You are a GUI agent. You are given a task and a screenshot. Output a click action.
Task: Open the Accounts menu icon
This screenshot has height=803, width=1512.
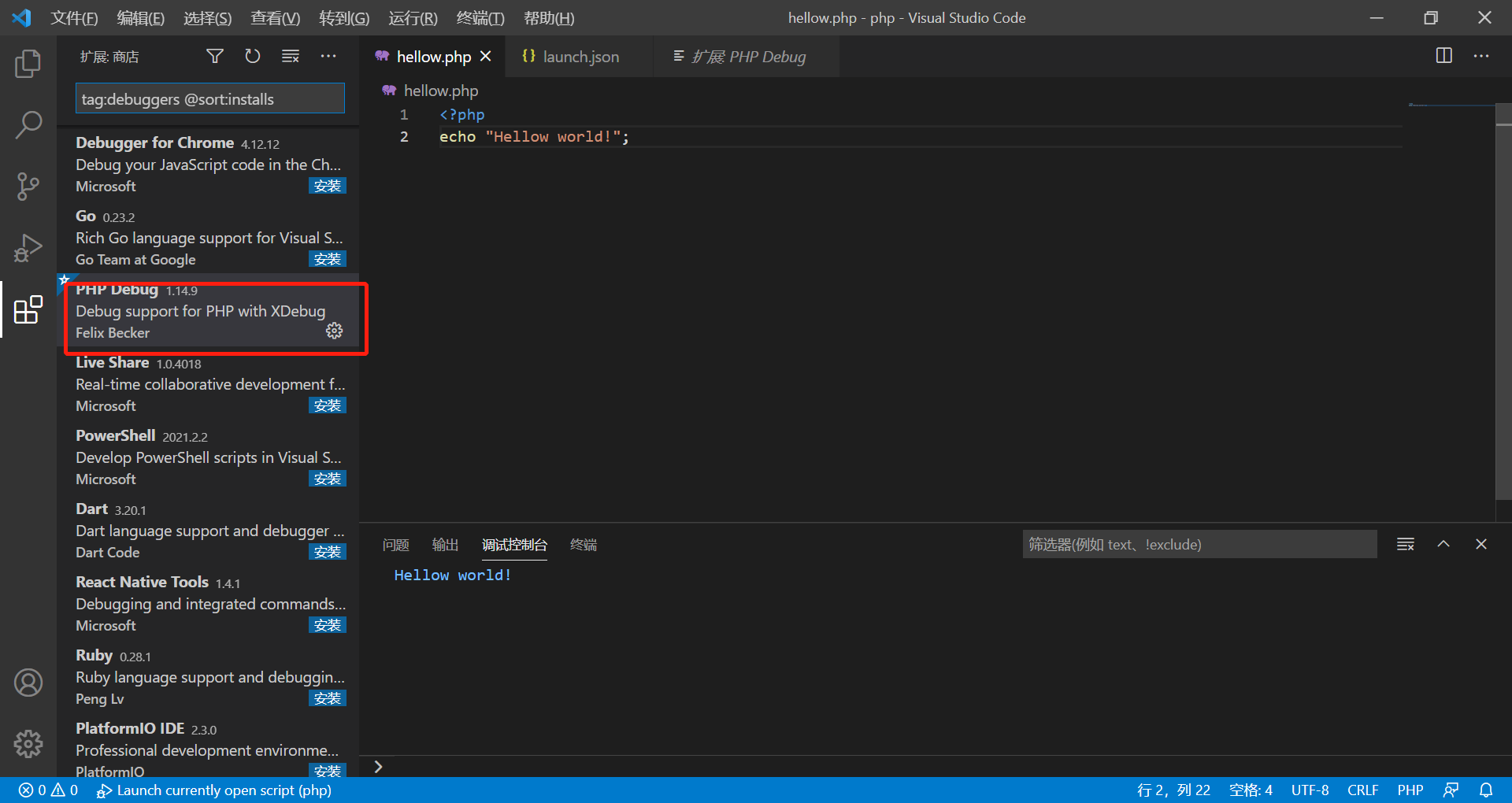pyautogui.click(x=28, y=683)
